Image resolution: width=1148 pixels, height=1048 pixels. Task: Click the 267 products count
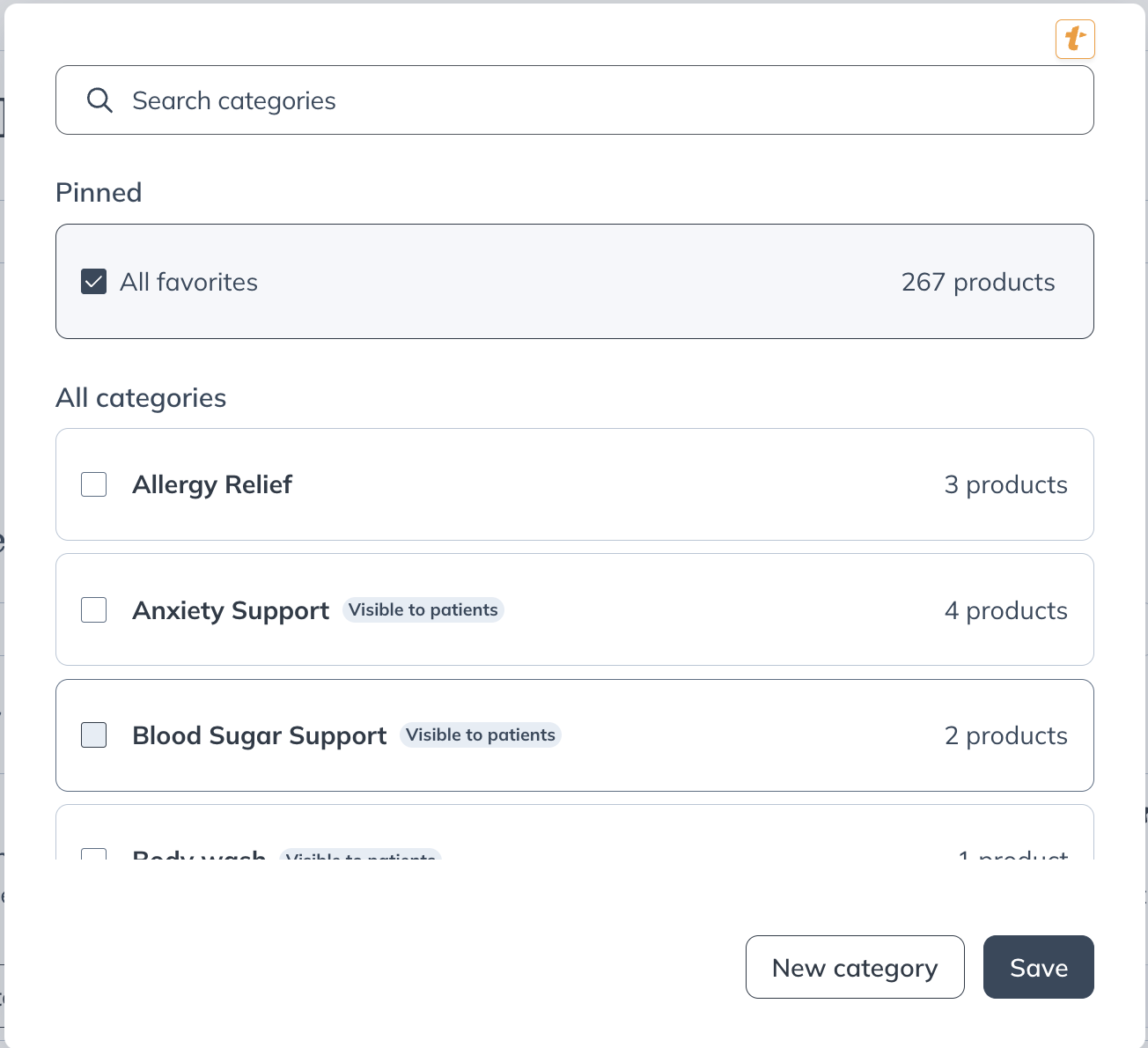(977, 282)
